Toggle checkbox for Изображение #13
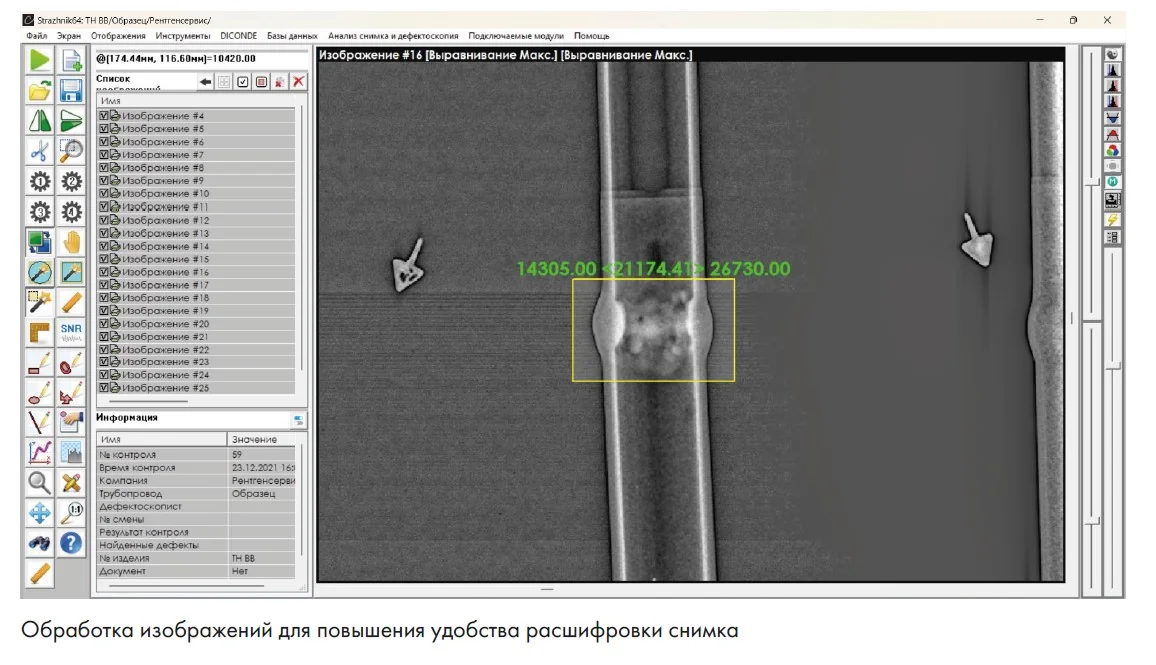 (x=104, y=233)
